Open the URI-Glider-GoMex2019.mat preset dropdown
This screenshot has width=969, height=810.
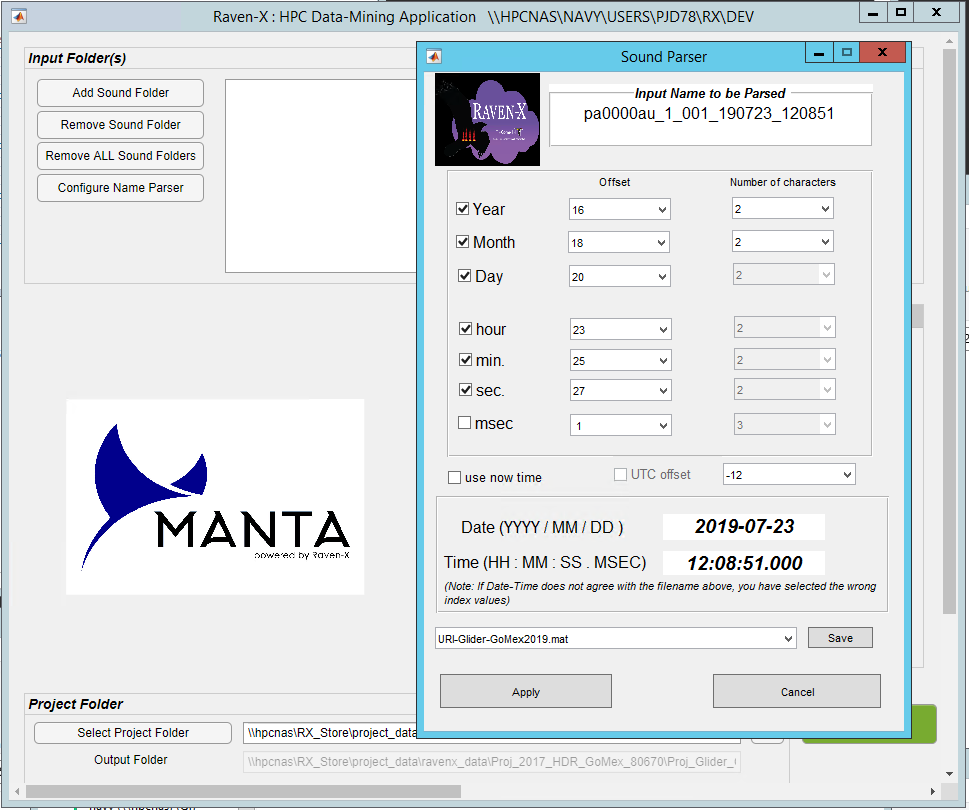tap(616, 639)
